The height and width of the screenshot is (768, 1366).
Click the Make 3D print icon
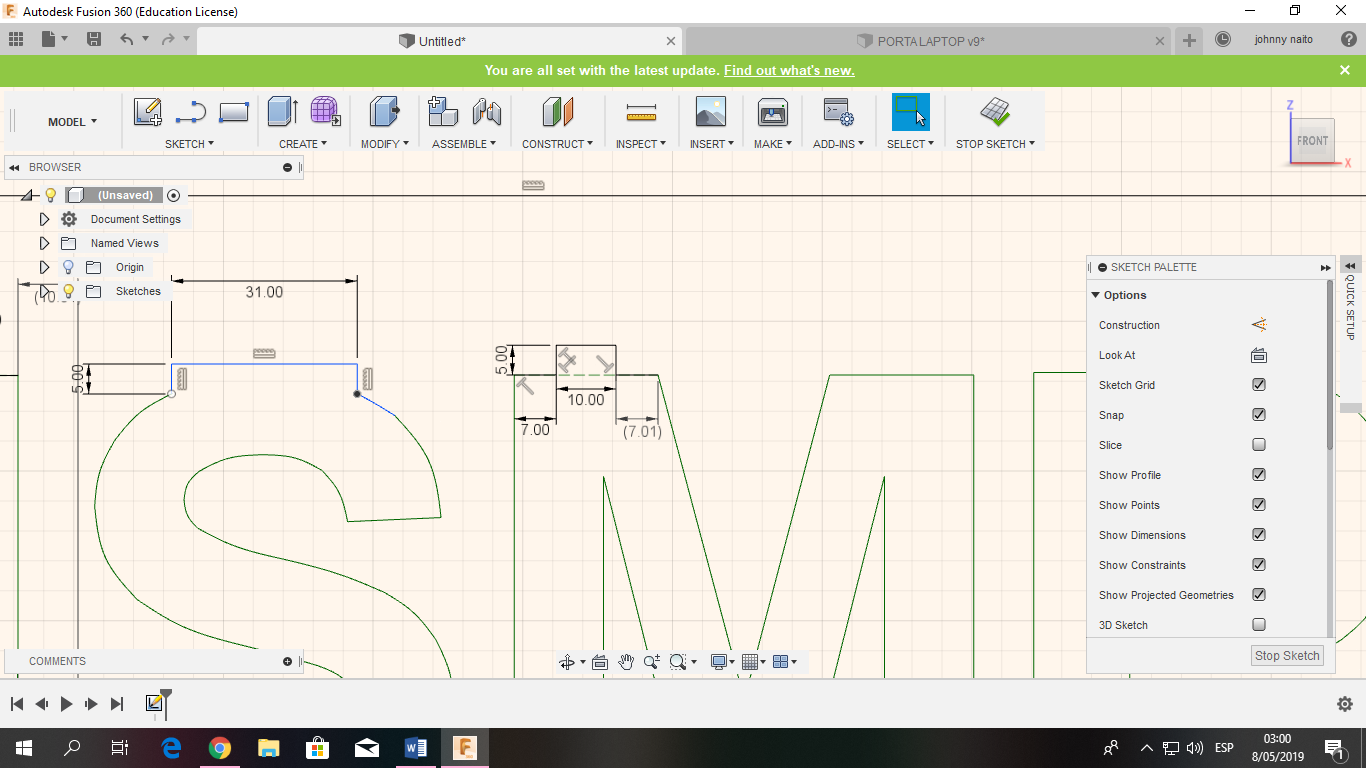(773, 112)
